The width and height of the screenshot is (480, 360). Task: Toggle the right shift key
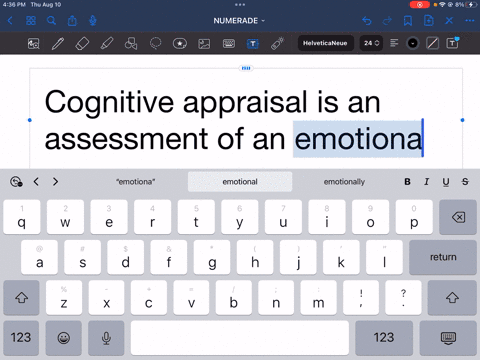tap(452, 298)
